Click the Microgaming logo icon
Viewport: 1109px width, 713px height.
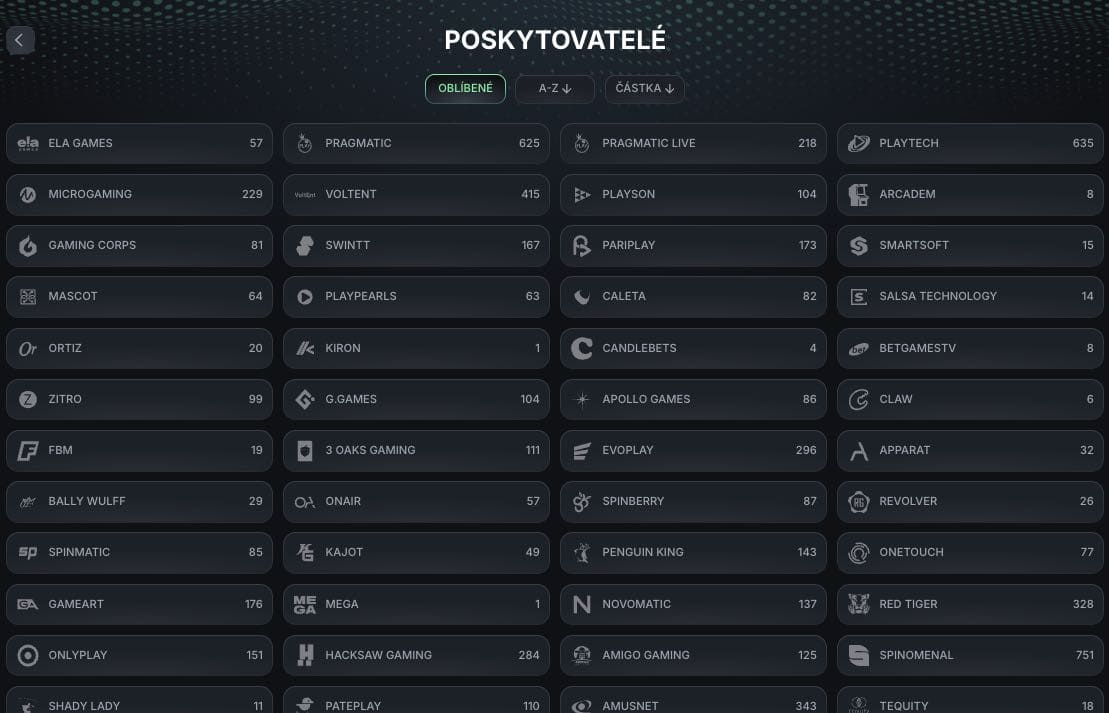coord(28,194)
